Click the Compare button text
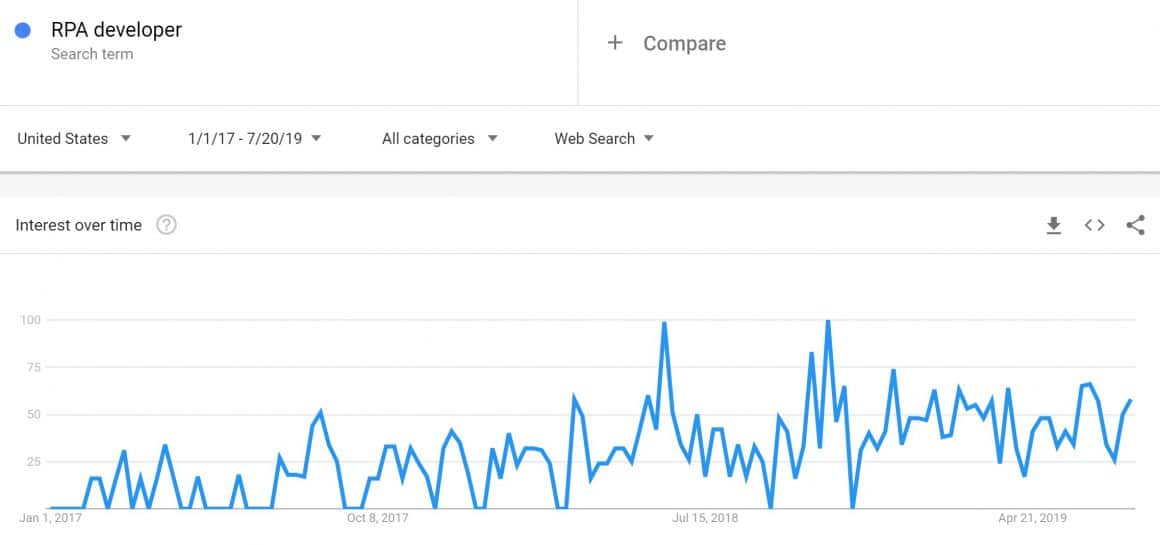This screenshot has width=1160, height=545. pyautogui.click(x=684, y=43)
